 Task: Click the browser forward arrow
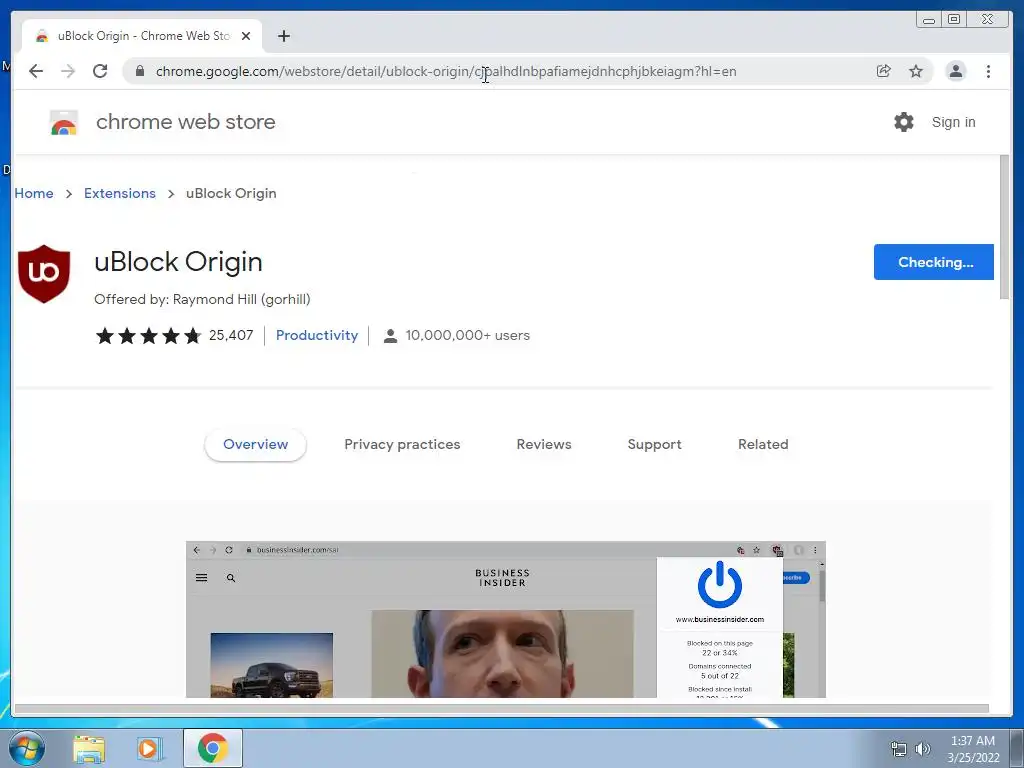[68, 71]
